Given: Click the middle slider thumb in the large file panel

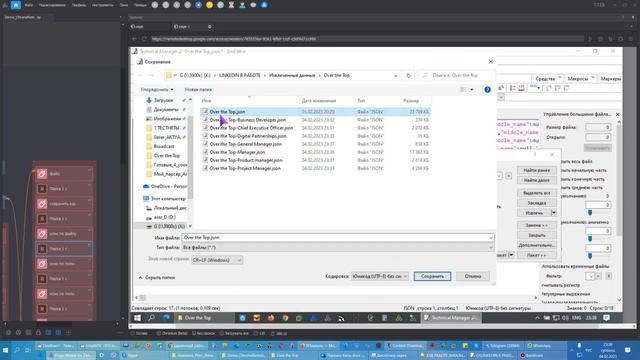Looking at the screenshot, I should 590,239.
